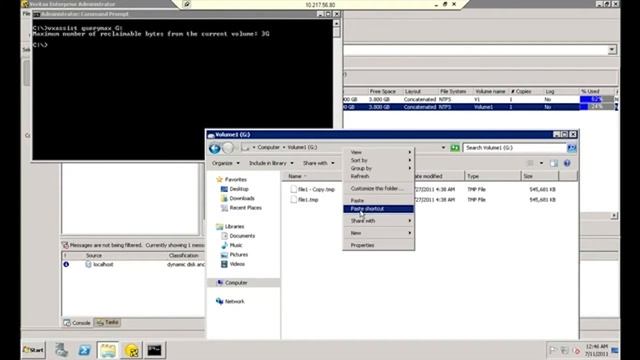The image size is (640, 360).
Task: Click the Computer segment in the address bar
Action: pos(268,147)
